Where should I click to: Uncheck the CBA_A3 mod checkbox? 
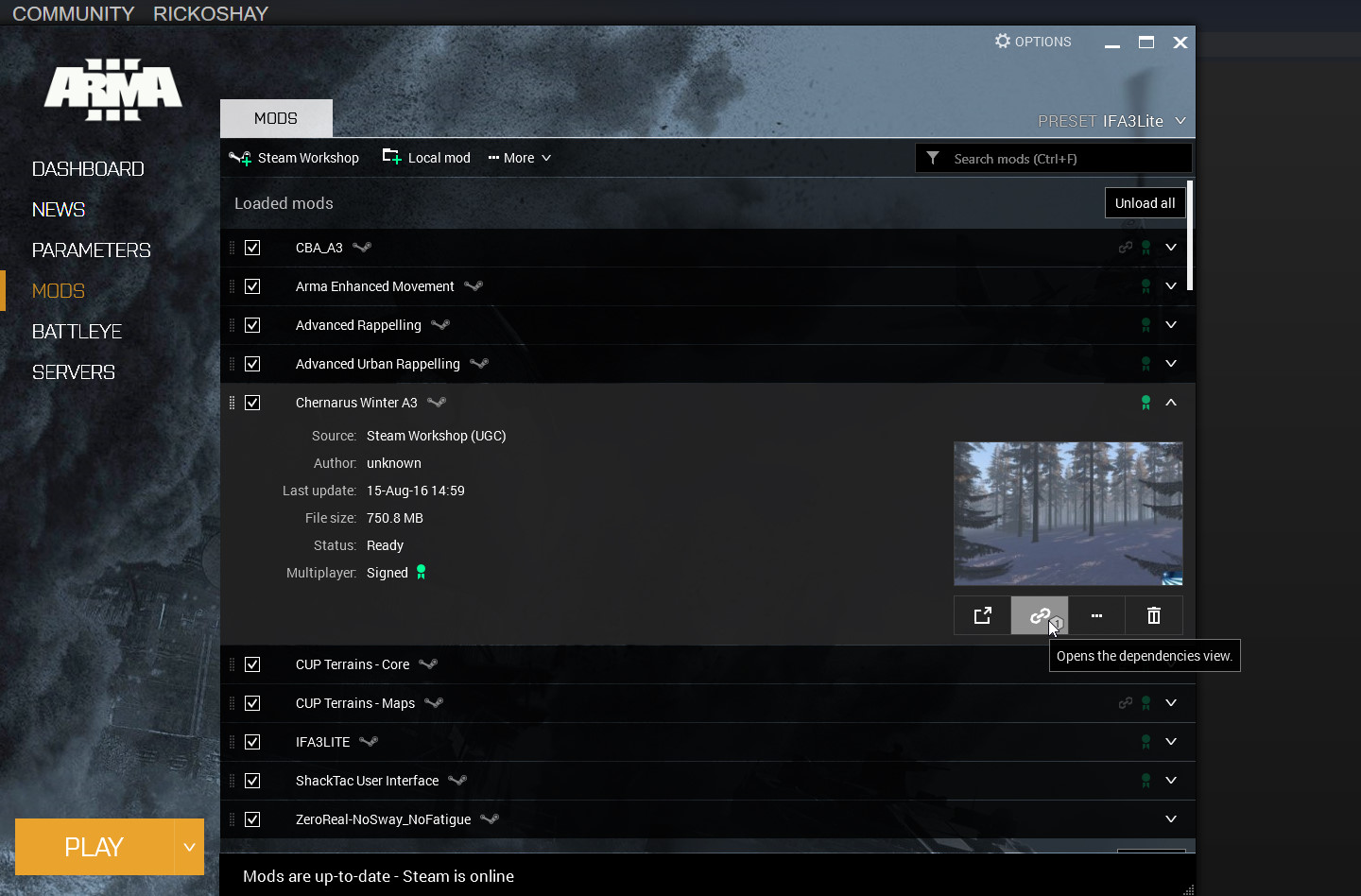click(x=252, y=248)
